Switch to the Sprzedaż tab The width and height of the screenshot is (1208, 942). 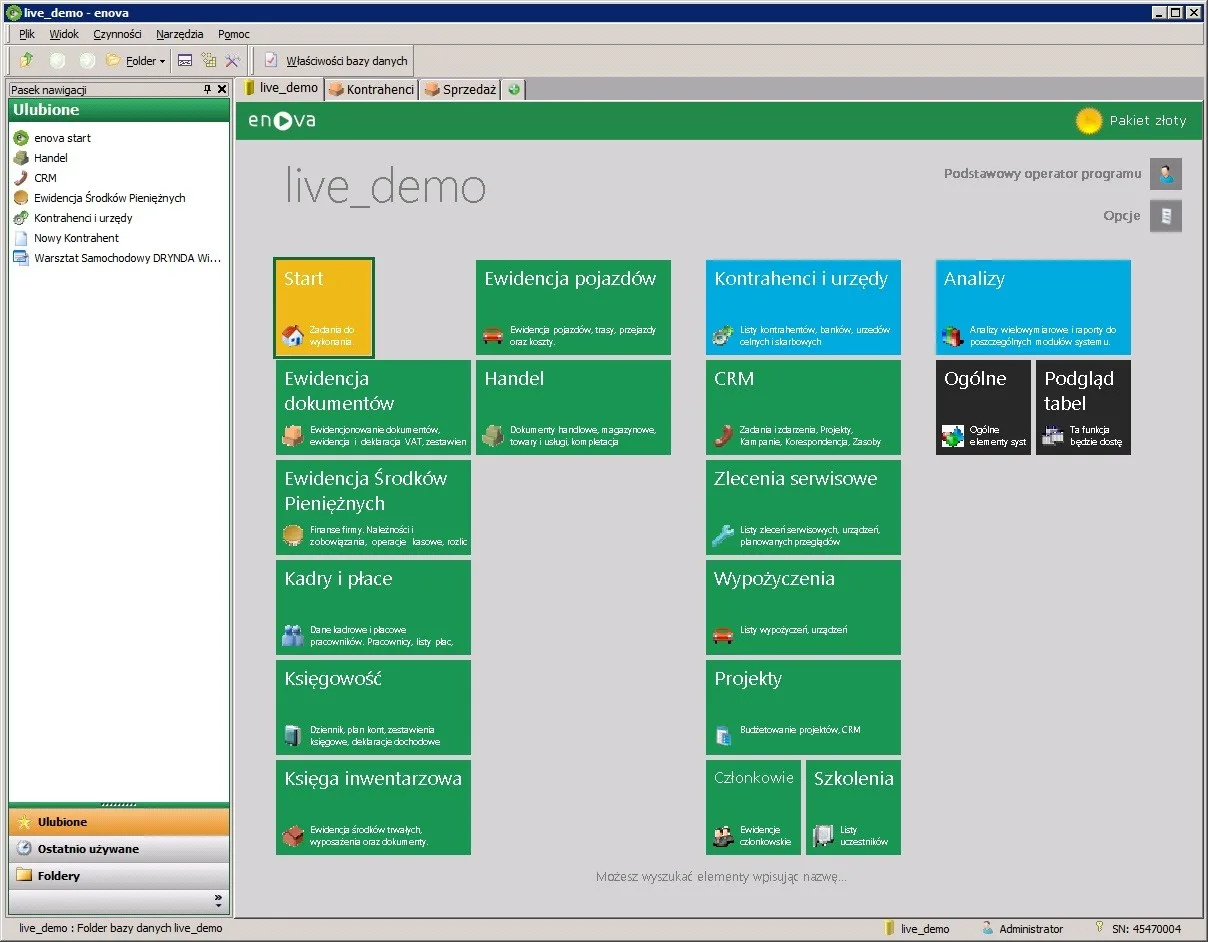coord(460,89)
